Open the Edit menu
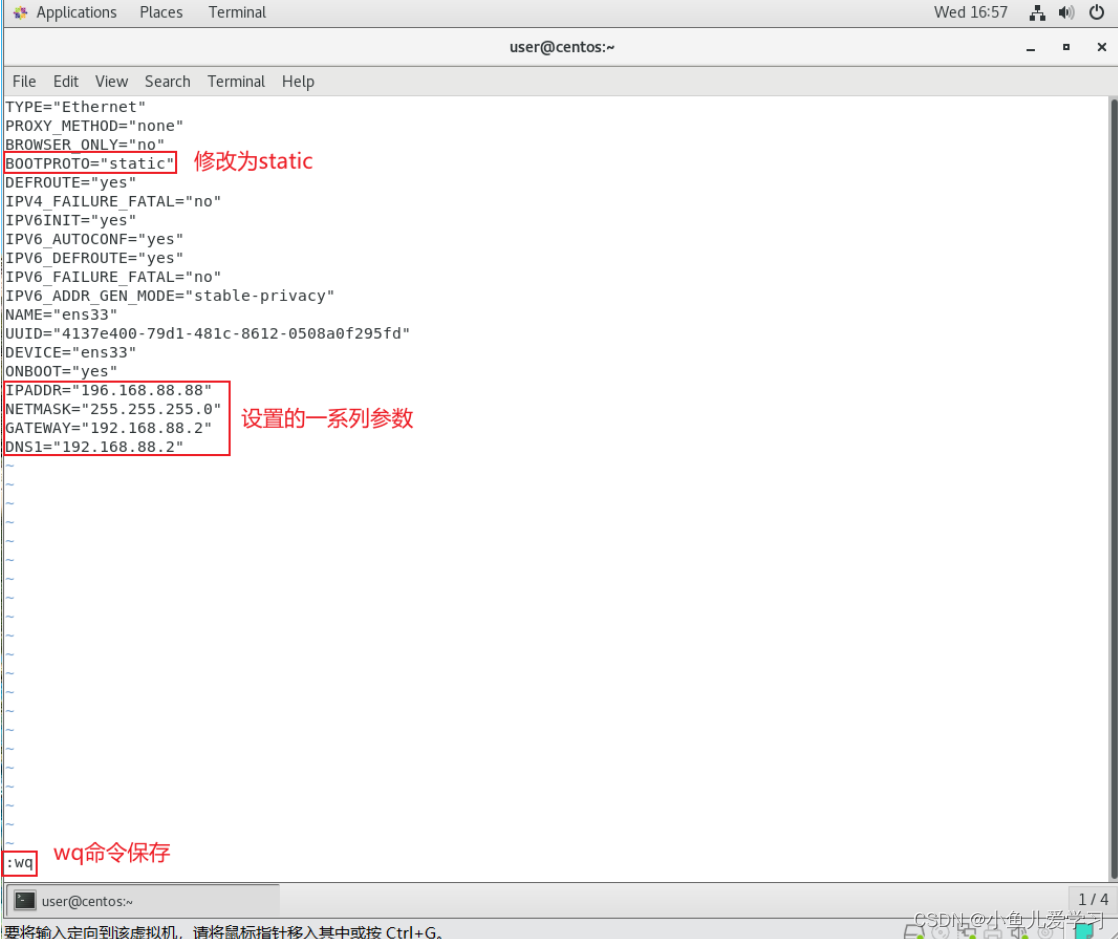The image size is (1118, 939). [66, 81]
